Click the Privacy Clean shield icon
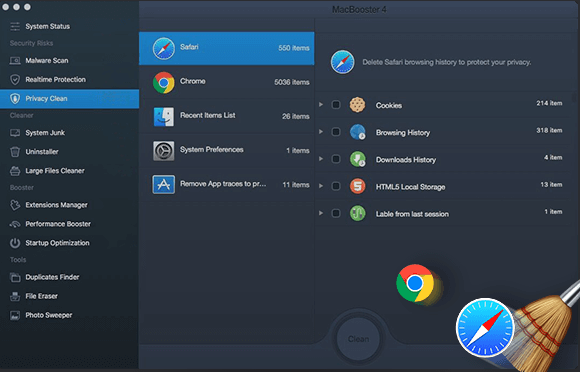Screen dimensions: 580x372 (15, 99)
